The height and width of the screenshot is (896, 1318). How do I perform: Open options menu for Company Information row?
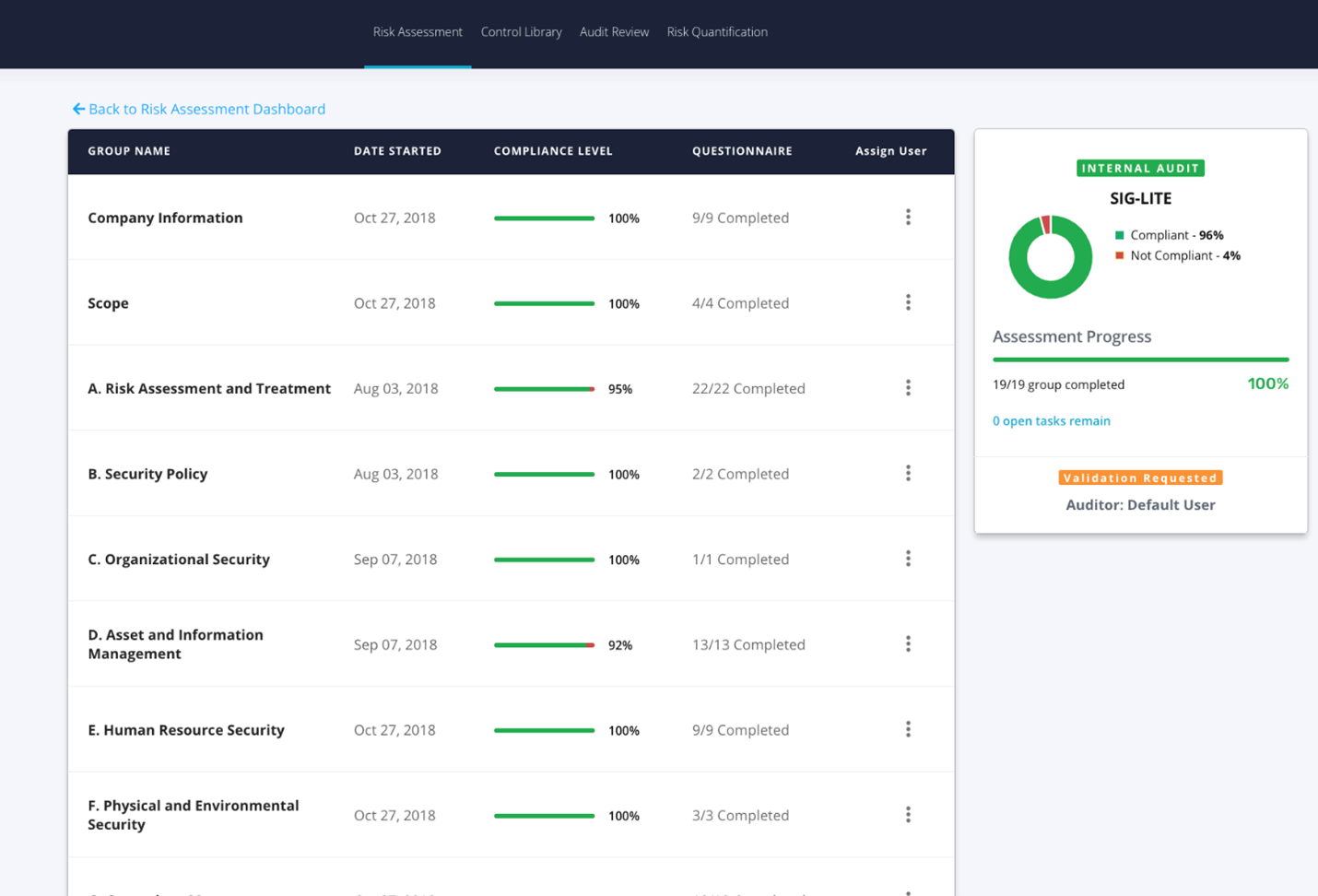(x=908, y=217)
